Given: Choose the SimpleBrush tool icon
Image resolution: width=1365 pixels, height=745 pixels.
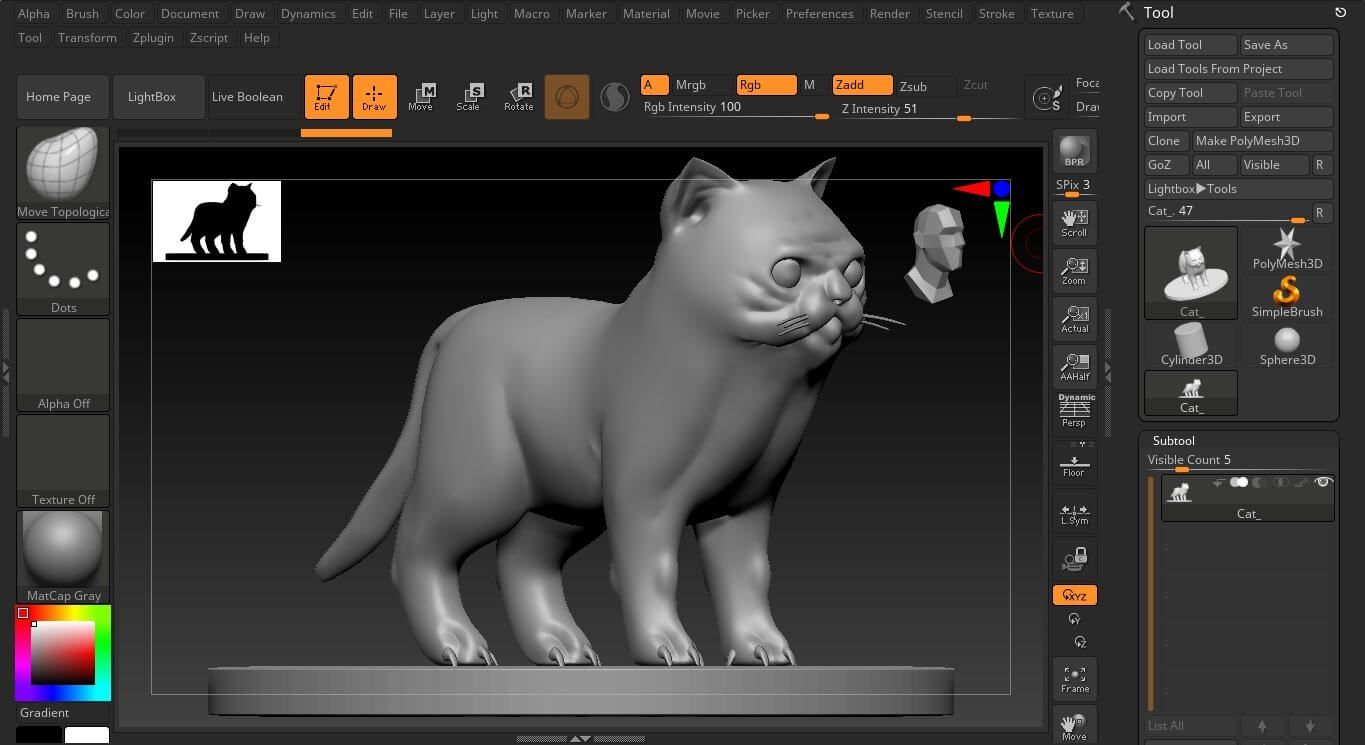Looking at the screenshot, I should tap(1287, 297).
